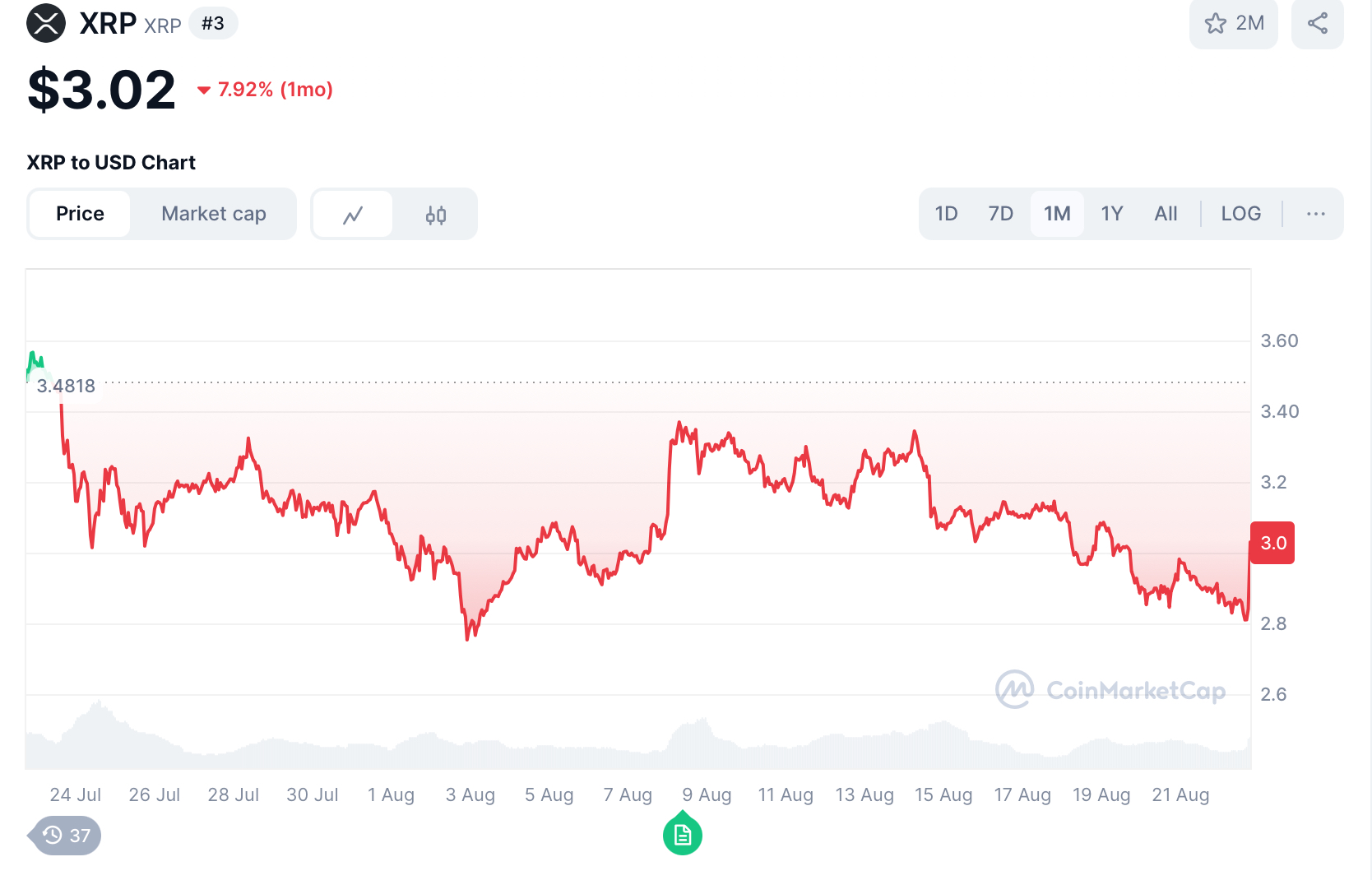Enable LOG scale on chart
Image resolution: width=1372 pixels, height=880 pixels.
(1240, 214)
